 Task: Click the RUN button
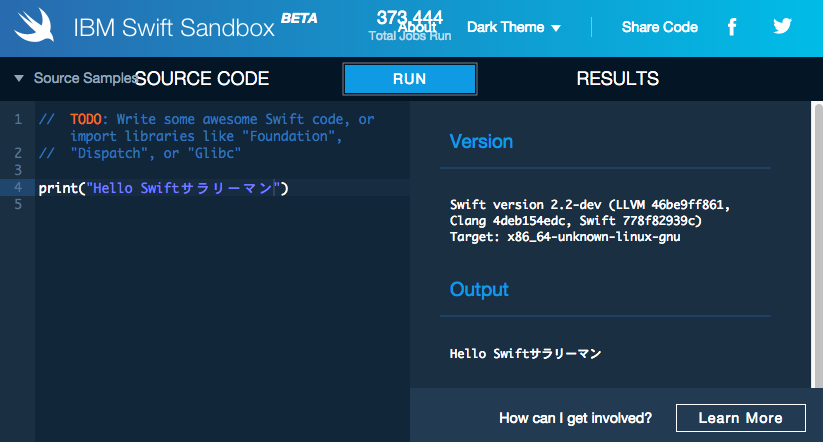coord(410,79)
